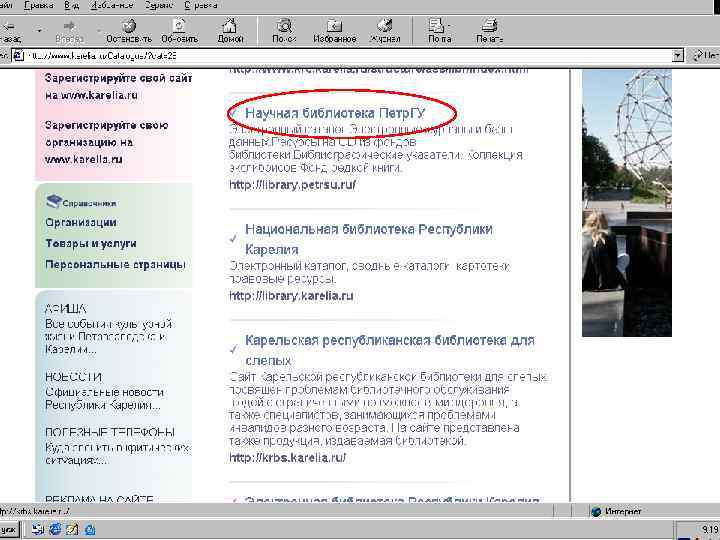
Task: Click Зарегистрируйте свой сайт на www.karelia.ru
Action: tap(118, 87)
